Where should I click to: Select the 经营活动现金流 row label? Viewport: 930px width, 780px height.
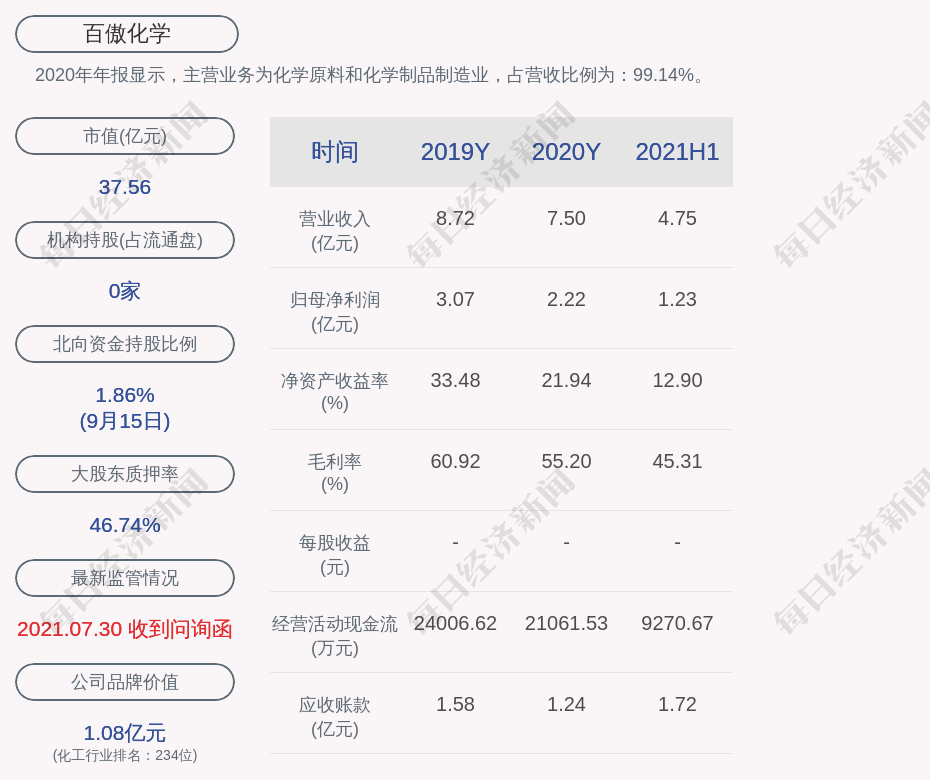335,635
